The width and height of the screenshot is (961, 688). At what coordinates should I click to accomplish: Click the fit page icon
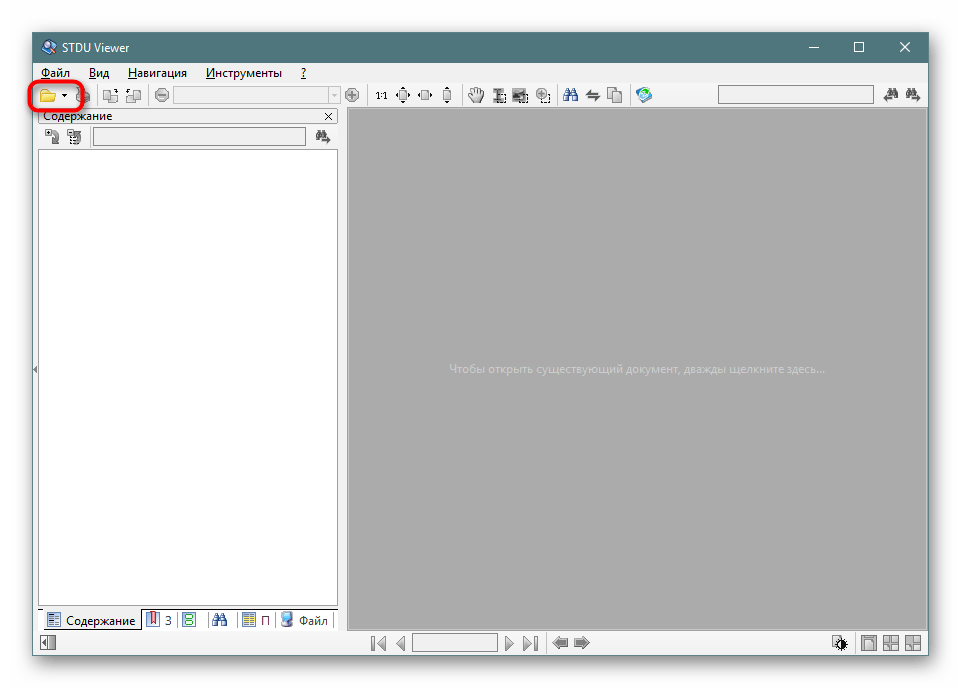coord(403,95)
